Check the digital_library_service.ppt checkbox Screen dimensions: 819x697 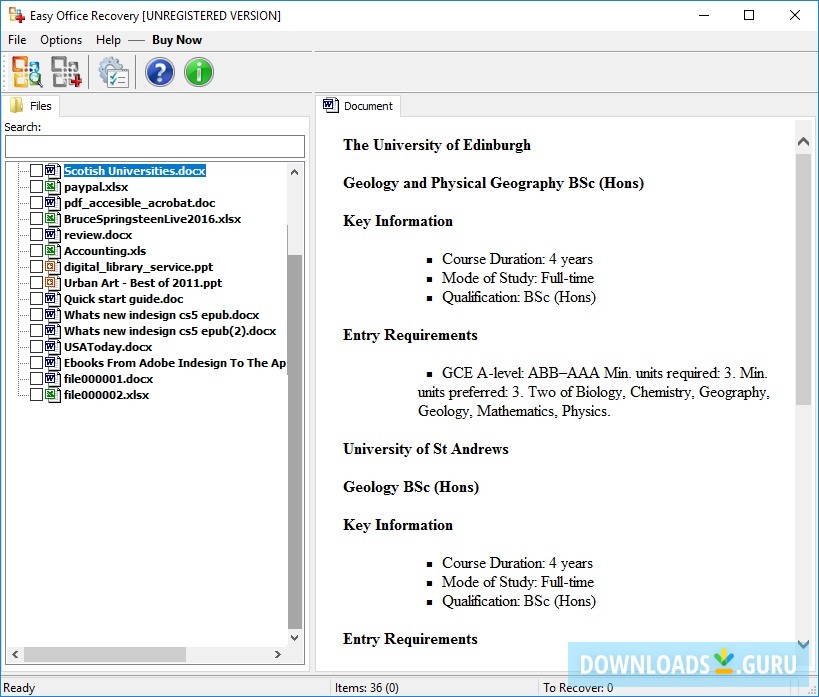36,266
